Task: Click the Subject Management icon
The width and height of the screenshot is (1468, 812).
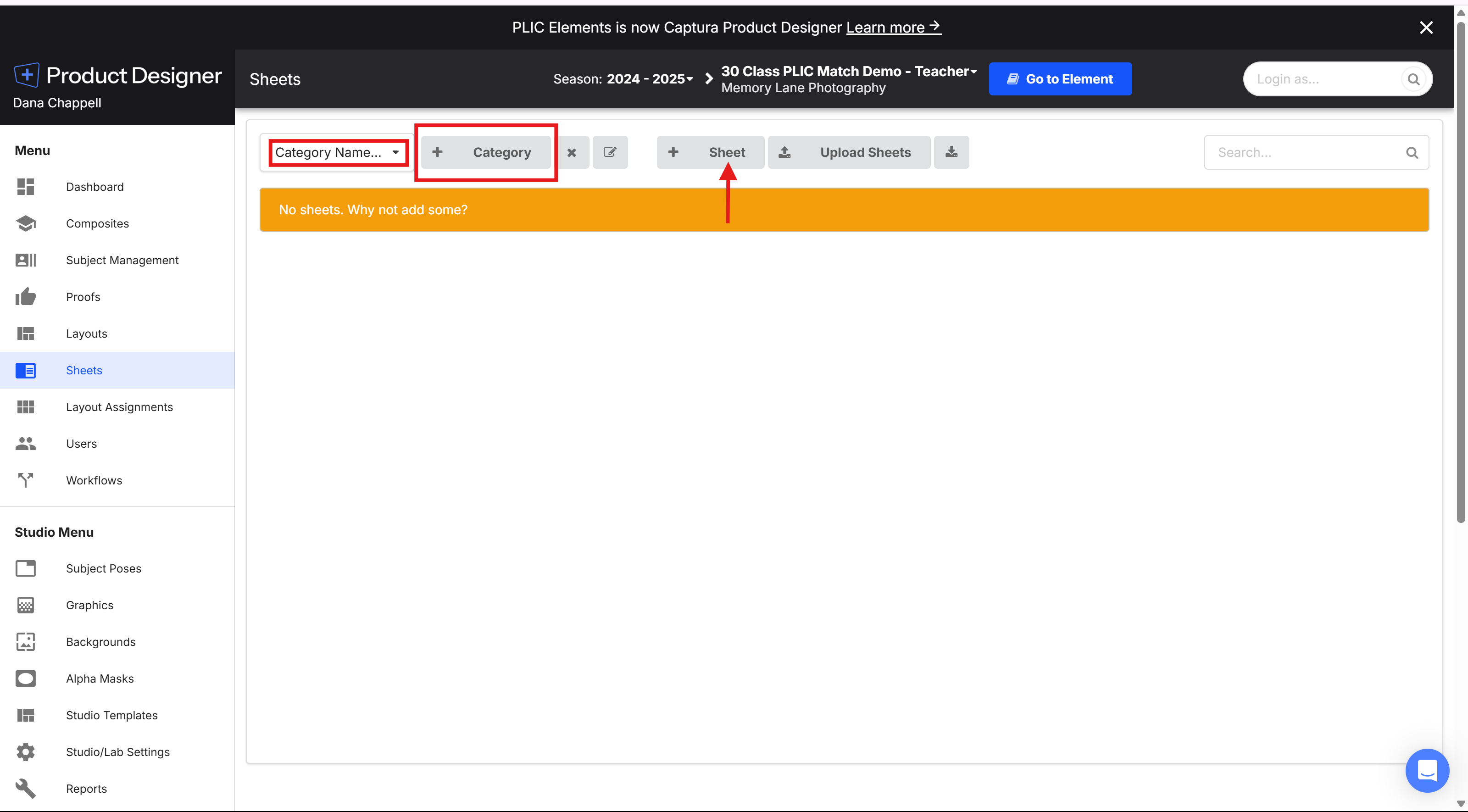Action: tap(26, 261)
